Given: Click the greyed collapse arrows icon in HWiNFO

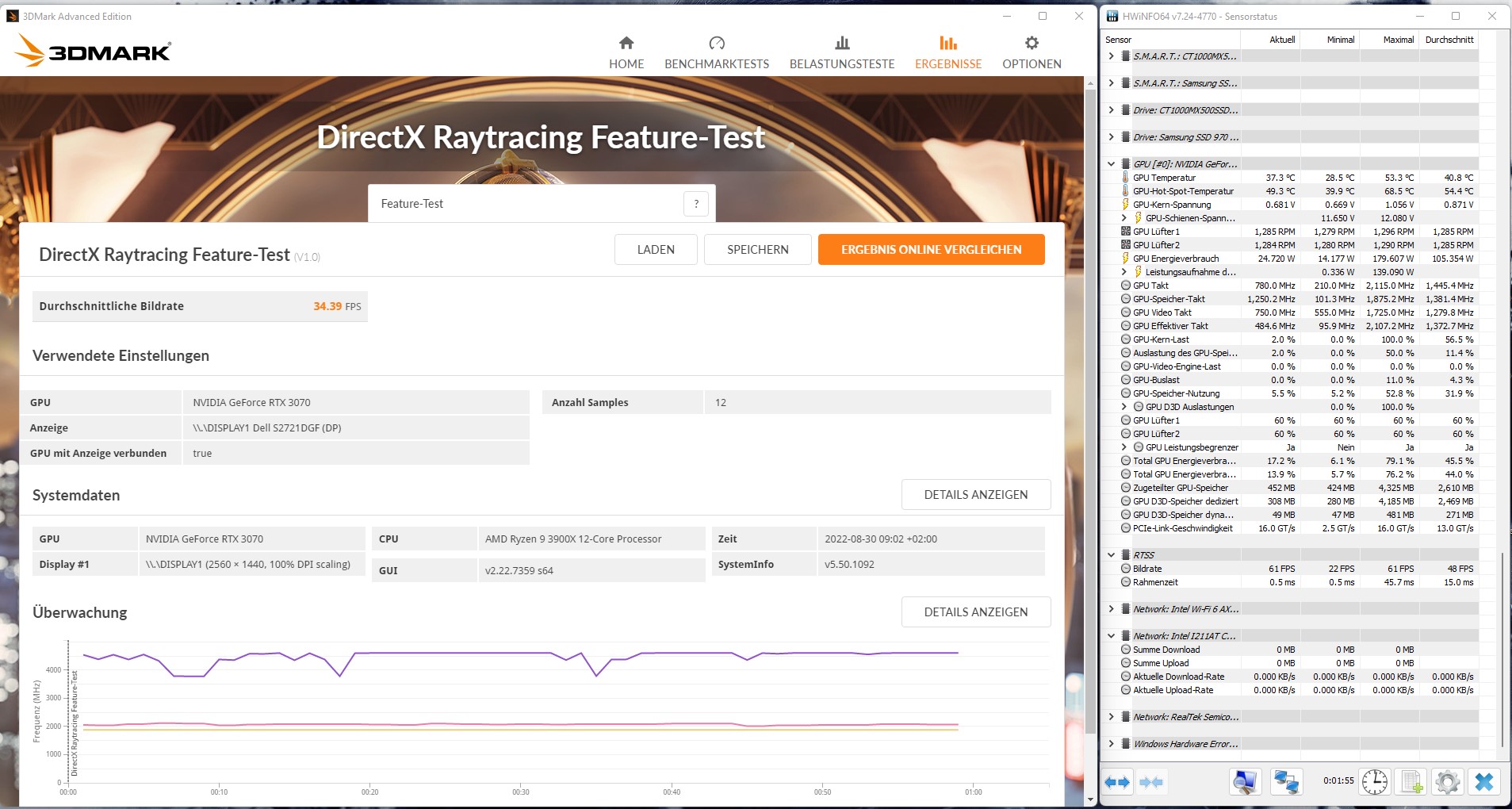Looking at the screenshot, I should (x=1151, y=782).
